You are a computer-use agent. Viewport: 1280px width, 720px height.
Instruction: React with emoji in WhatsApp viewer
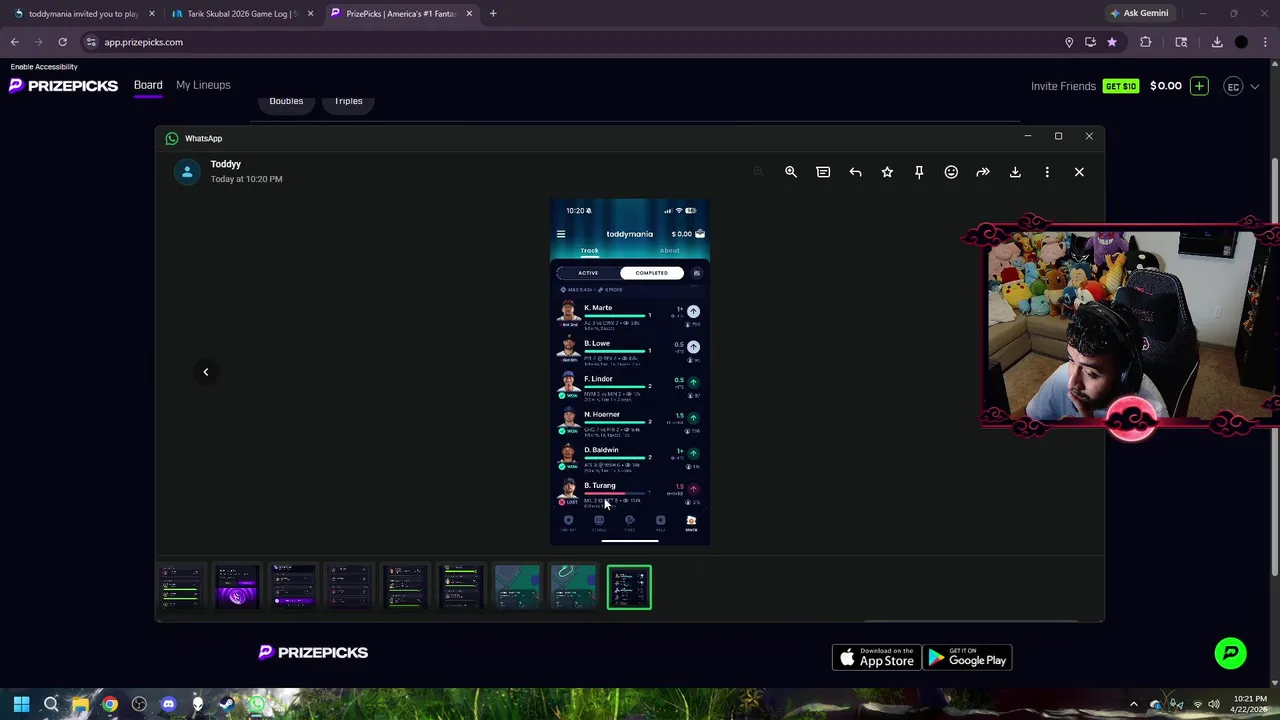click(951, 172)
